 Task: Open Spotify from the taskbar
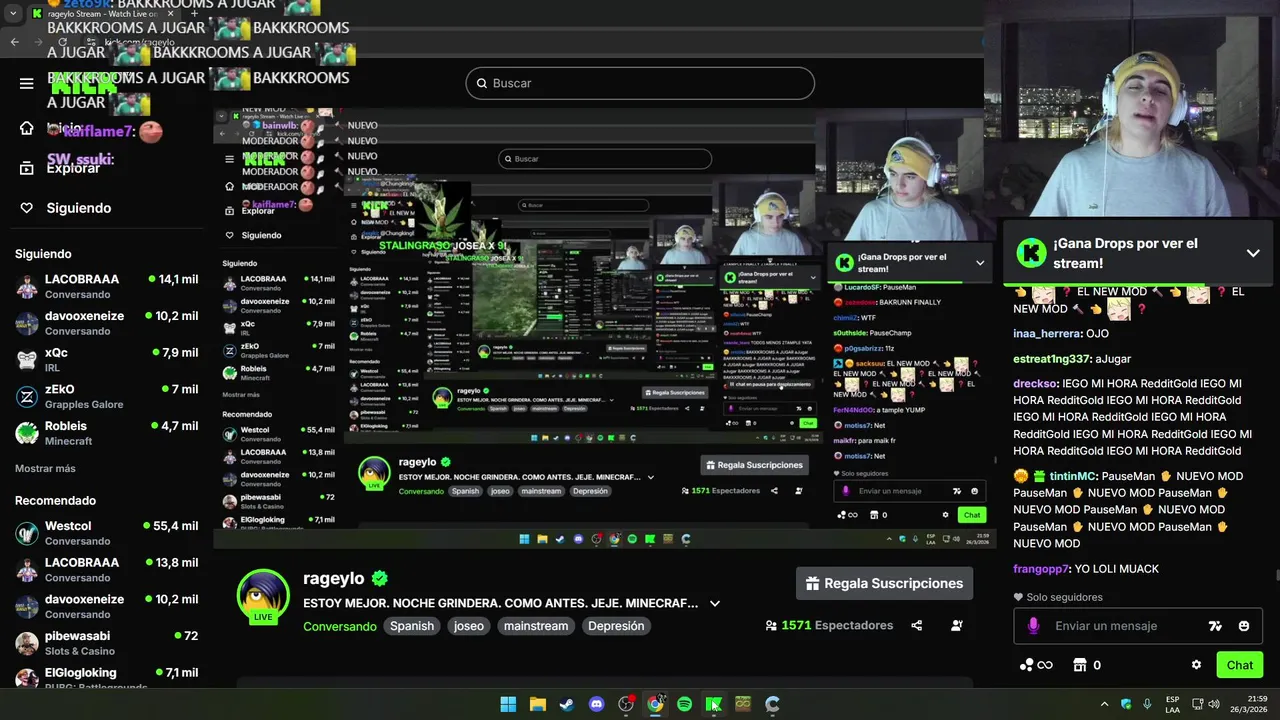[x=684, y=704]
